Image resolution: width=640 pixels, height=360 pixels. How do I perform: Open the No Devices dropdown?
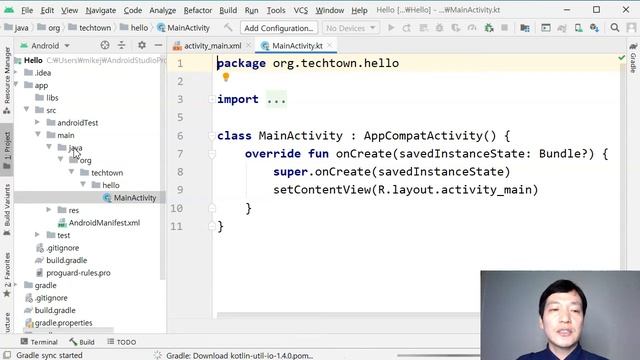tap(351, 28)
